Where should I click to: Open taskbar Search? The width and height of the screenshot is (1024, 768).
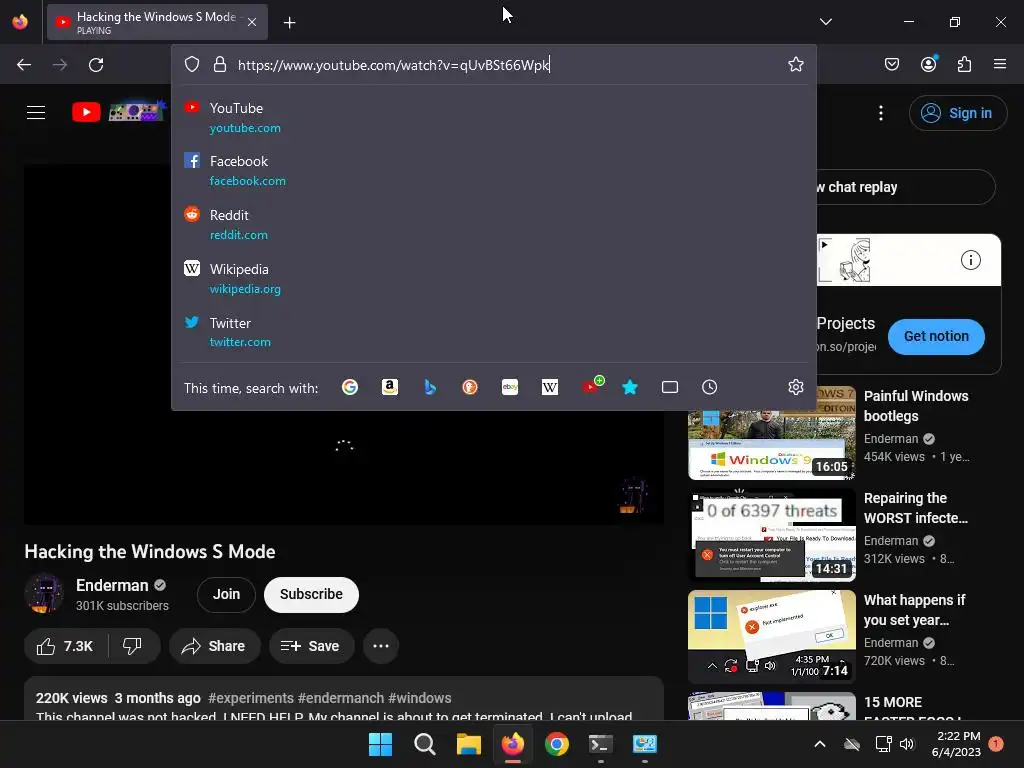(x=424, y=744)
